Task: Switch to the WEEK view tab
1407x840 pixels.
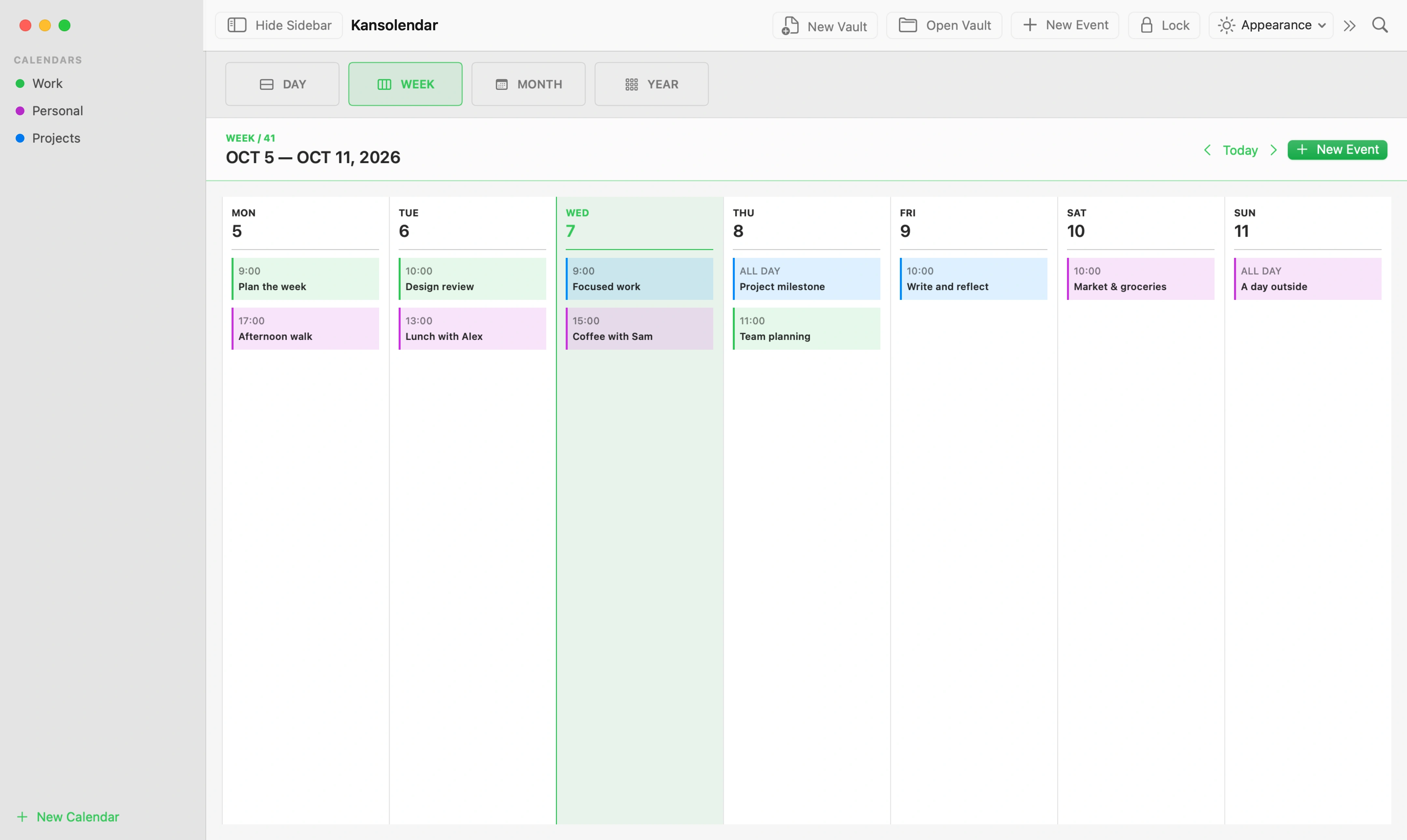Action: coord(405,84)
